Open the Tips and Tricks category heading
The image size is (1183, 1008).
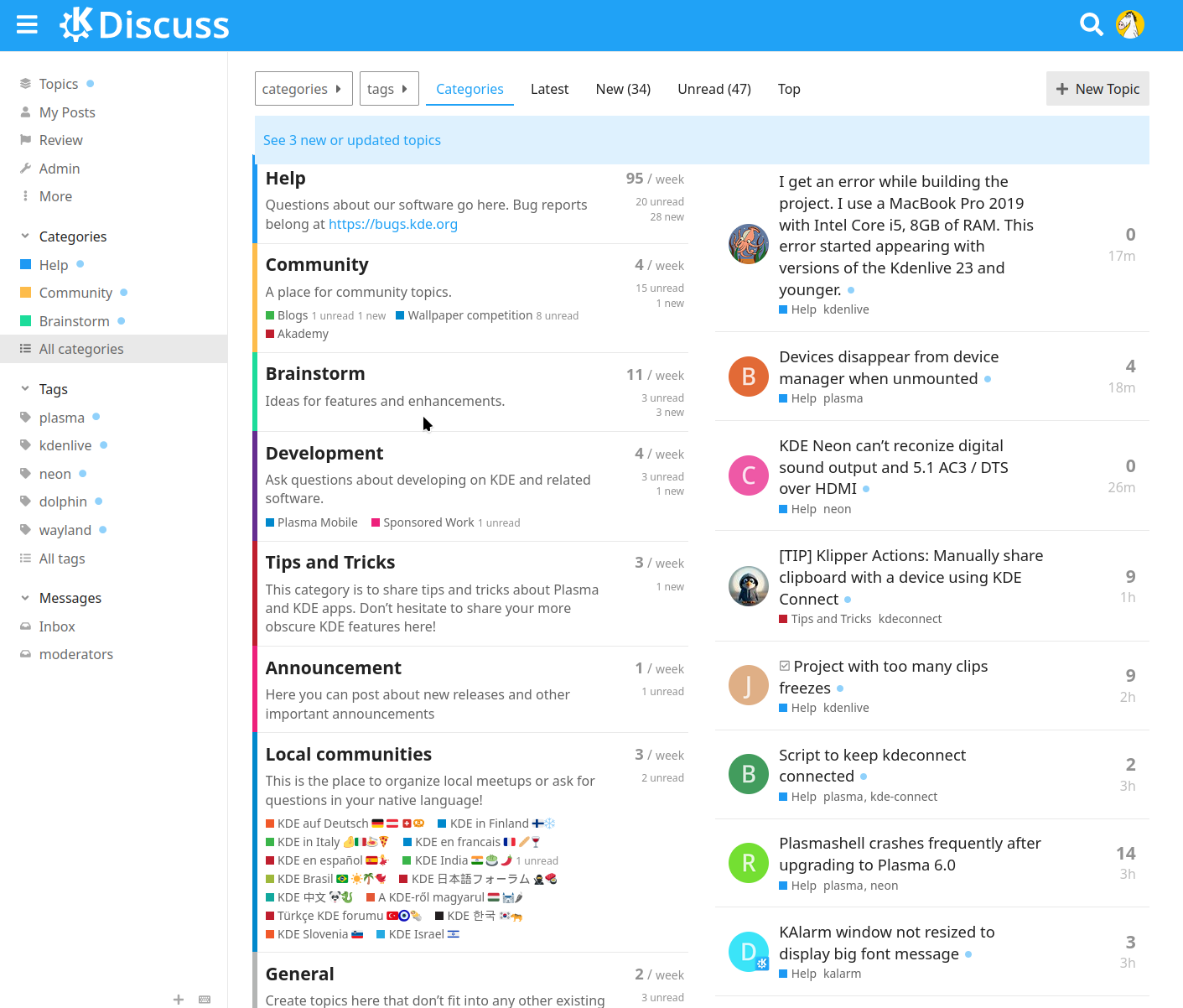[330, 563]
